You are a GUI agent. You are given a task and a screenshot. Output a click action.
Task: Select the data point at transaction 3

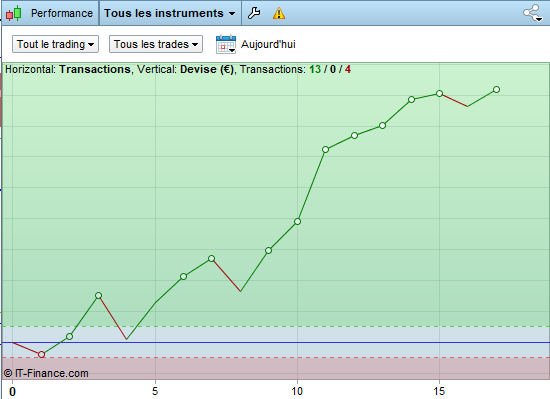[x=99, y=296]
